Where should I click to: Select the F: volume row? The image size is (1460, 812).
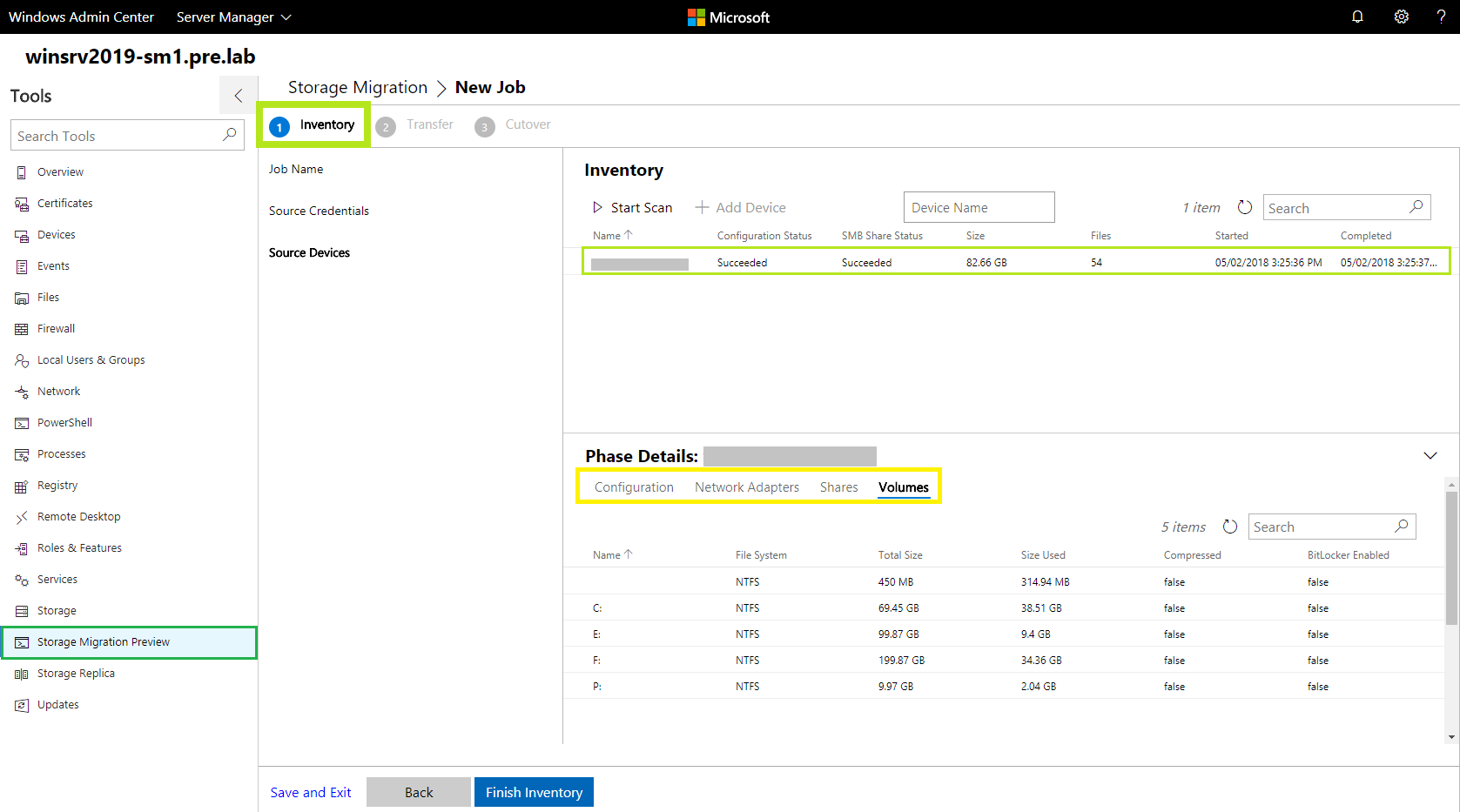[1004, 660]
